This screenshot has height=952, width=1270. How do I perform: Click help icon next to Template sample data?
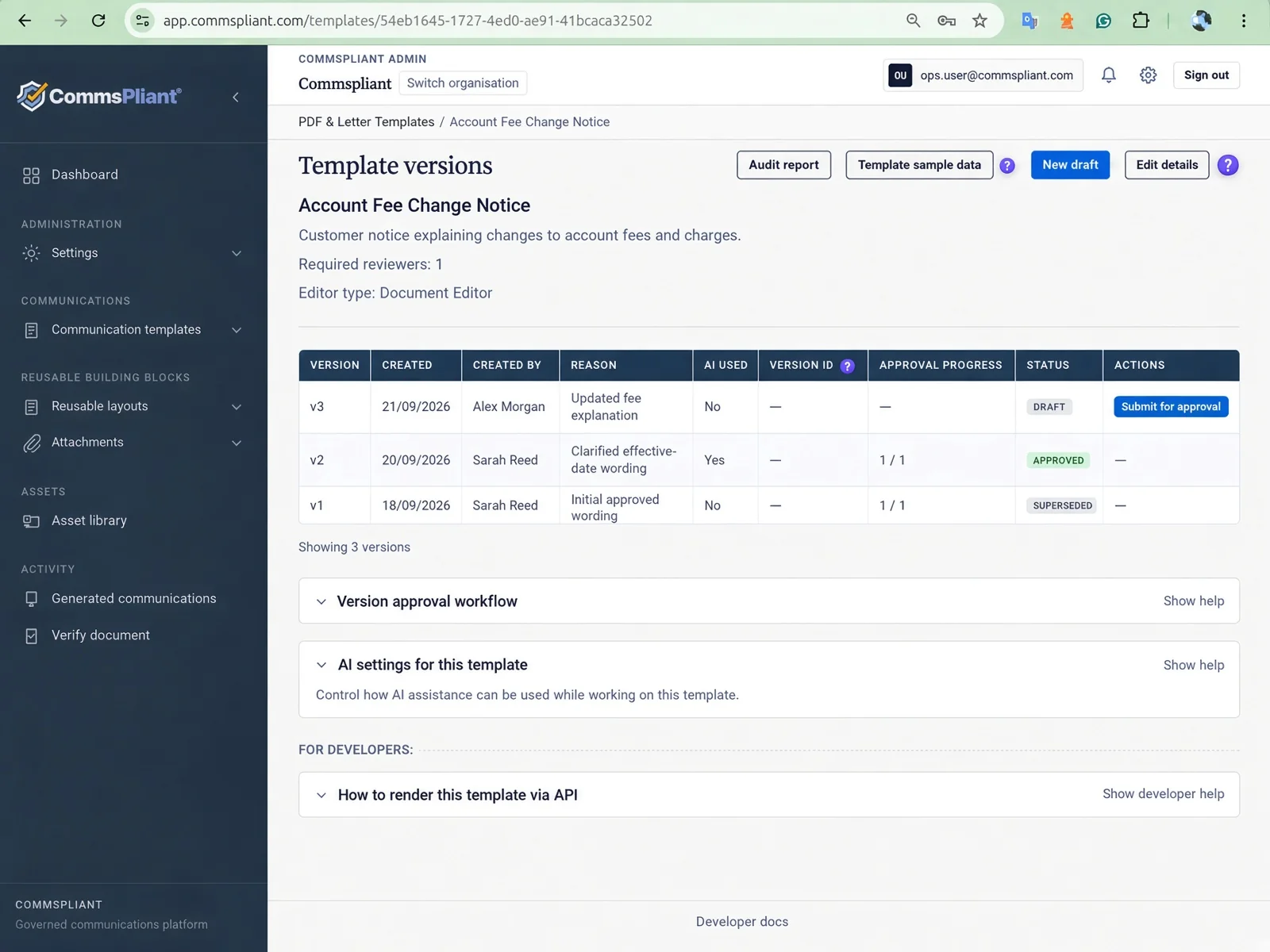pos(1007,165)
